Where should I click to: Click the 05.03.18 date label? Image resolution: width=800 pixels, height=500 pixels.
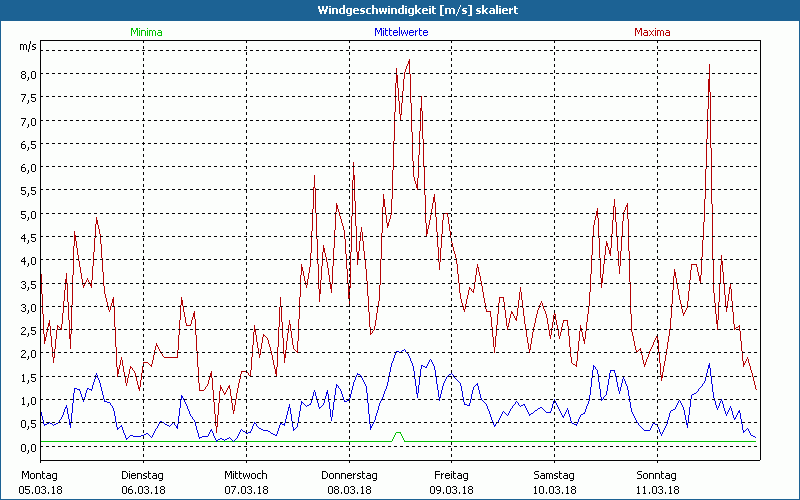(x=40, y=490)
